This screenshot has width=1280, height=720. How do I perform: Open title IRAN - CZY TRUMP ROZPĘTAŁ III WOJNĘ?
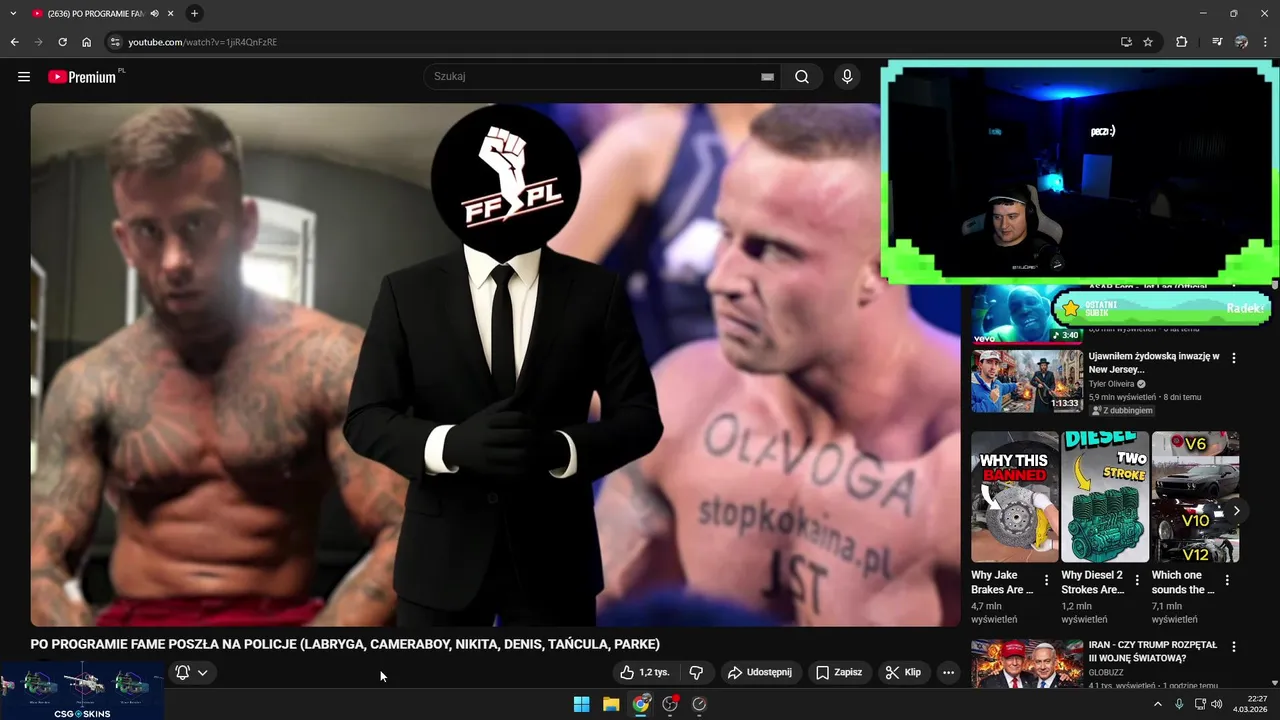1153,652
